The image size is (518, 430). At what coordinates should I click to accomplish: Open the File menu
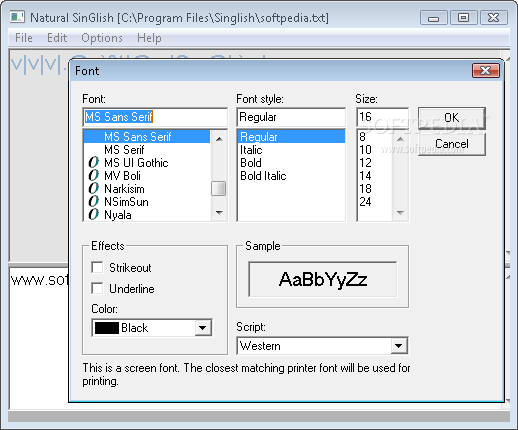click(x=24, y=38)
